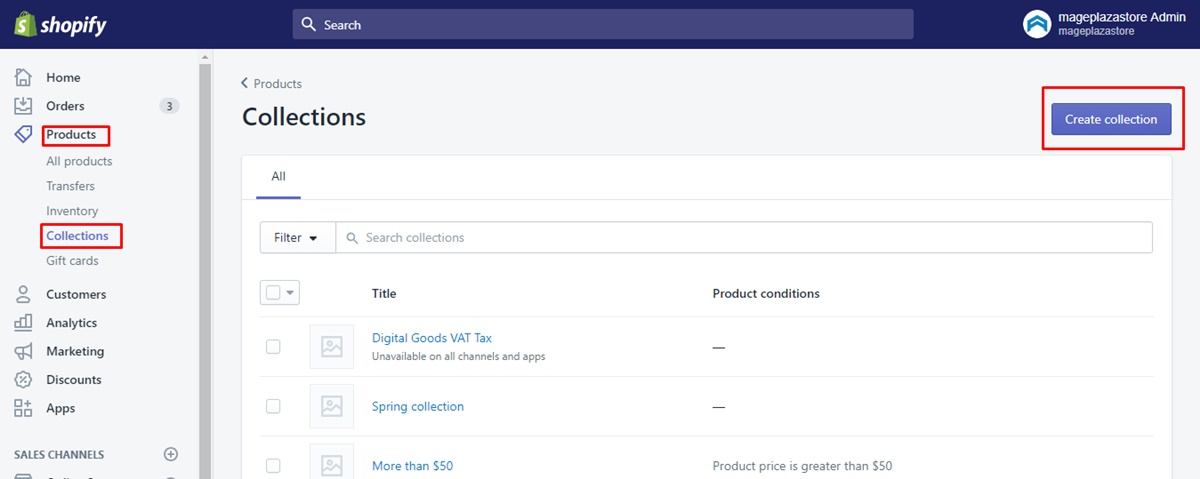Click the Customers person icon
The height and width of the screenshot is (479, 1200).
point(23,294)
